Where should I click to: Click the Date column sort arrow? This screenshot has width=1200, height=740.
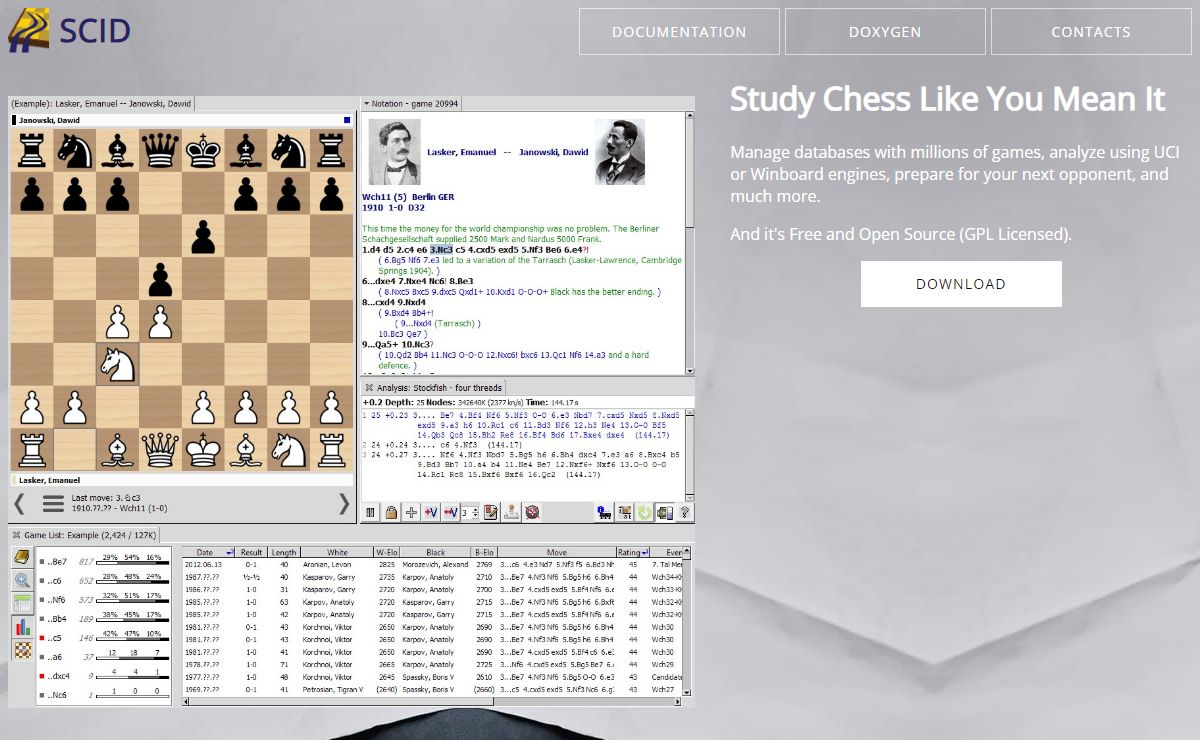(x=230, y=552)
